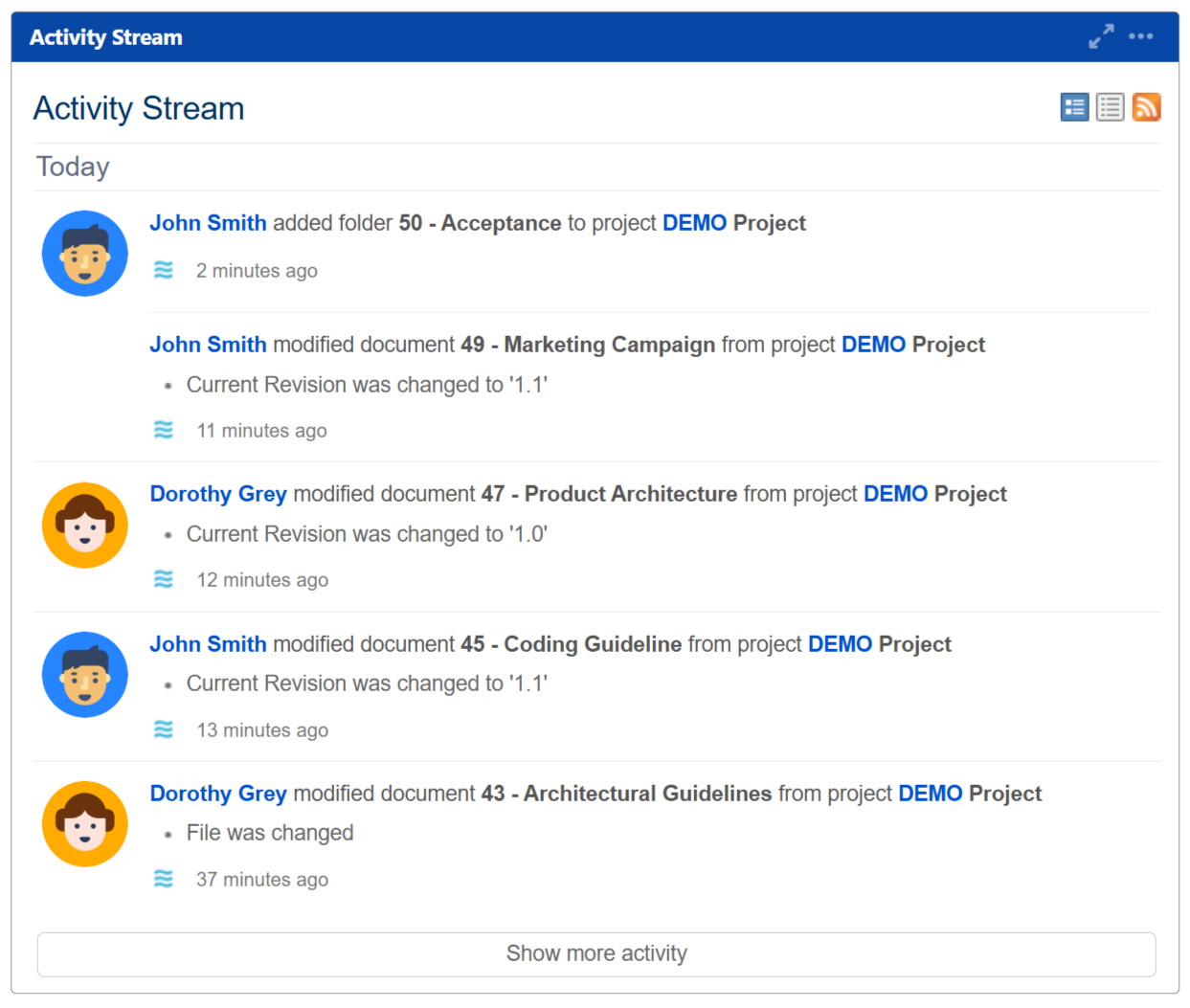This screenshot has height=1008, width=1190.
Task: Open John Smith's user profile
Action: 208,222
